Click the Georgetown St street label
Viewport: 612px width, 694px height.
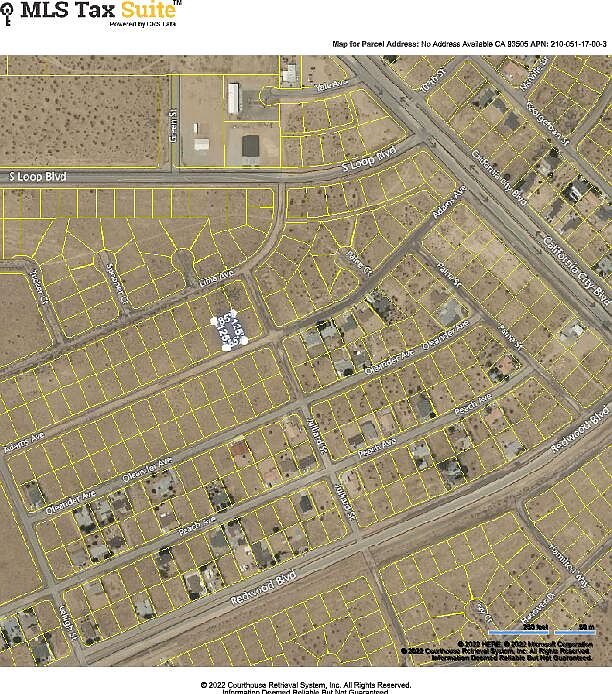pos(547,123)
